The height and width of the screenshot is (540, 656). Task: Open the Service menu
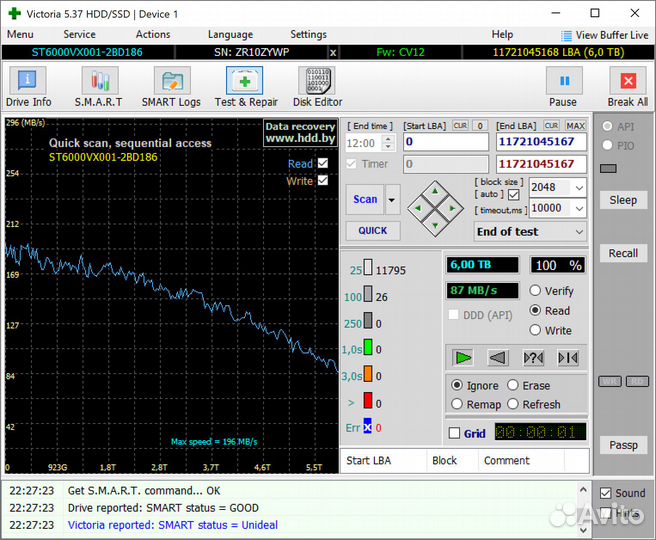[80, 34]
